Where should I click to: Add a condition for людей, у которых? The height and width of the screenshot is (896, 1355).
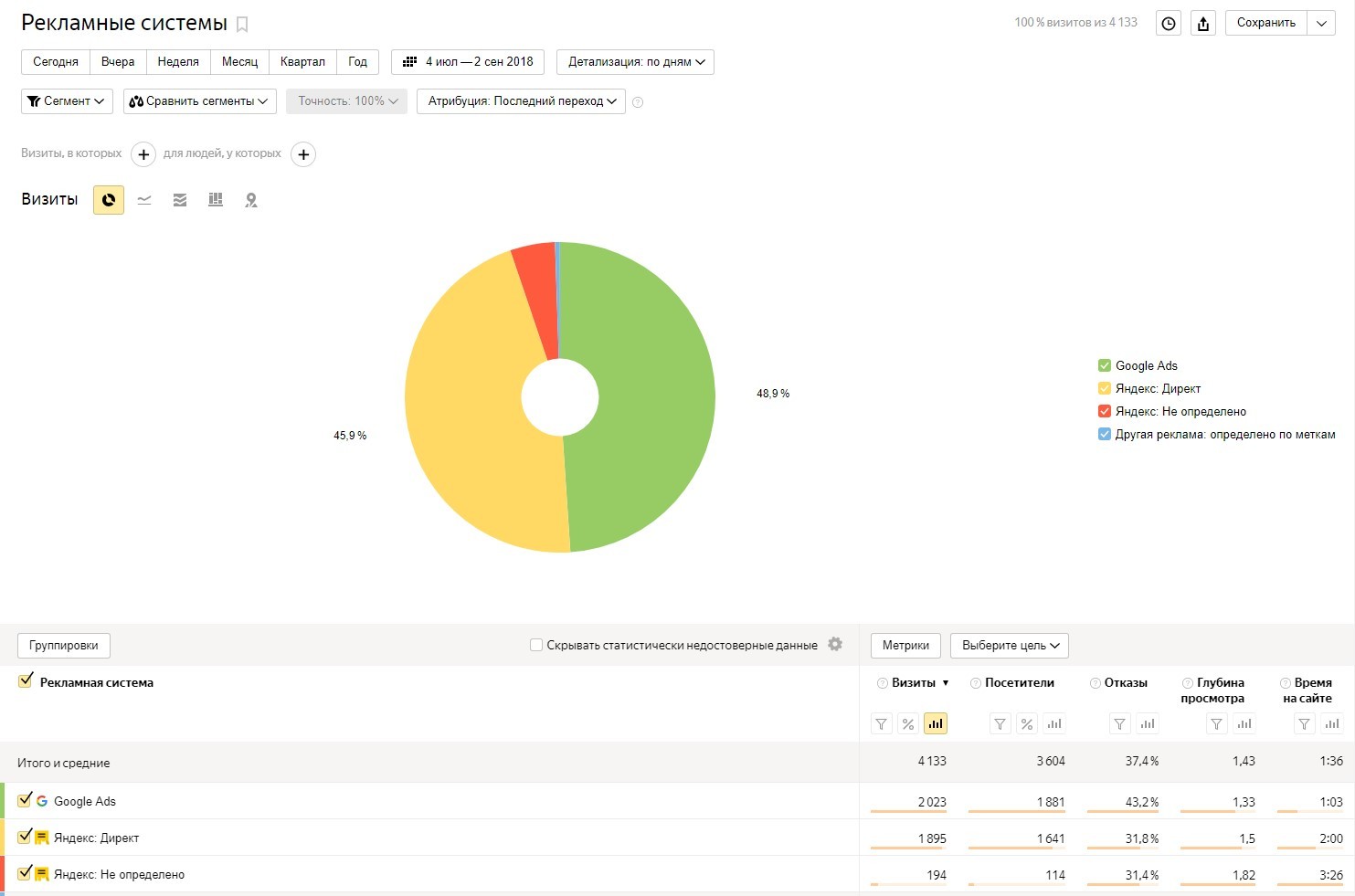pos(303,154)
